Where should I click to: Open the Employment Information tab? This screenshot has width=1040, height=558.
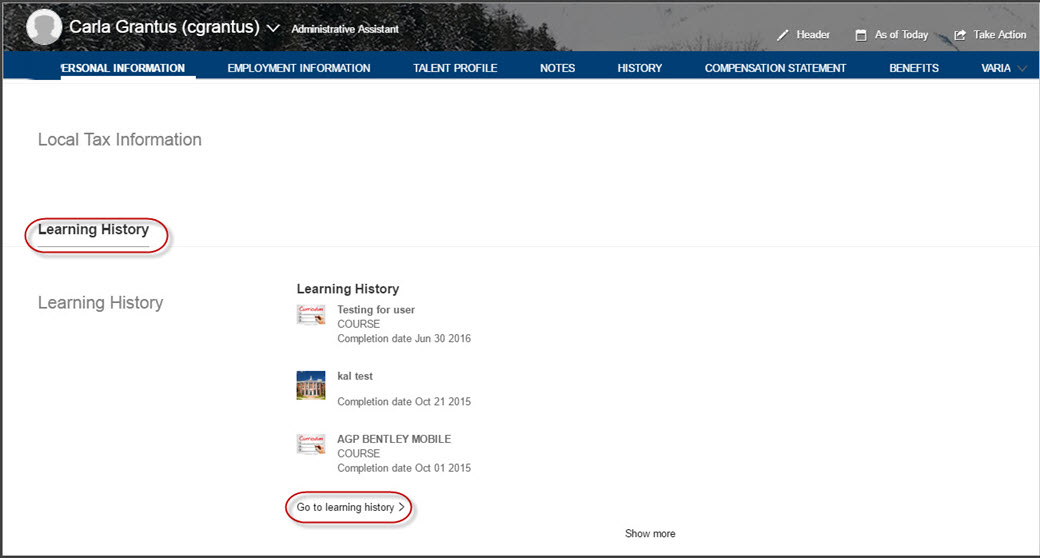(299, 68)
